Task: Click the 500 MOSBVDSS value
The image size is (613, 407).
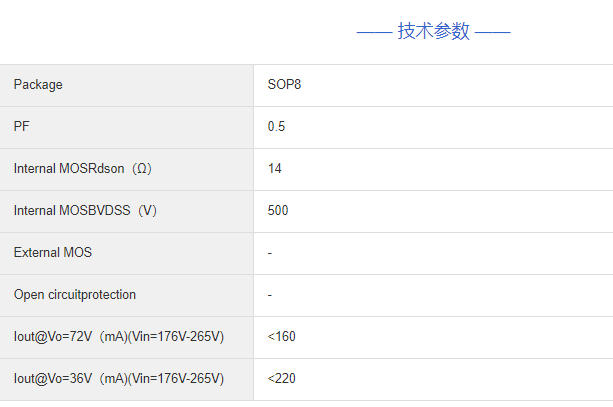Action: click(278, 211)
